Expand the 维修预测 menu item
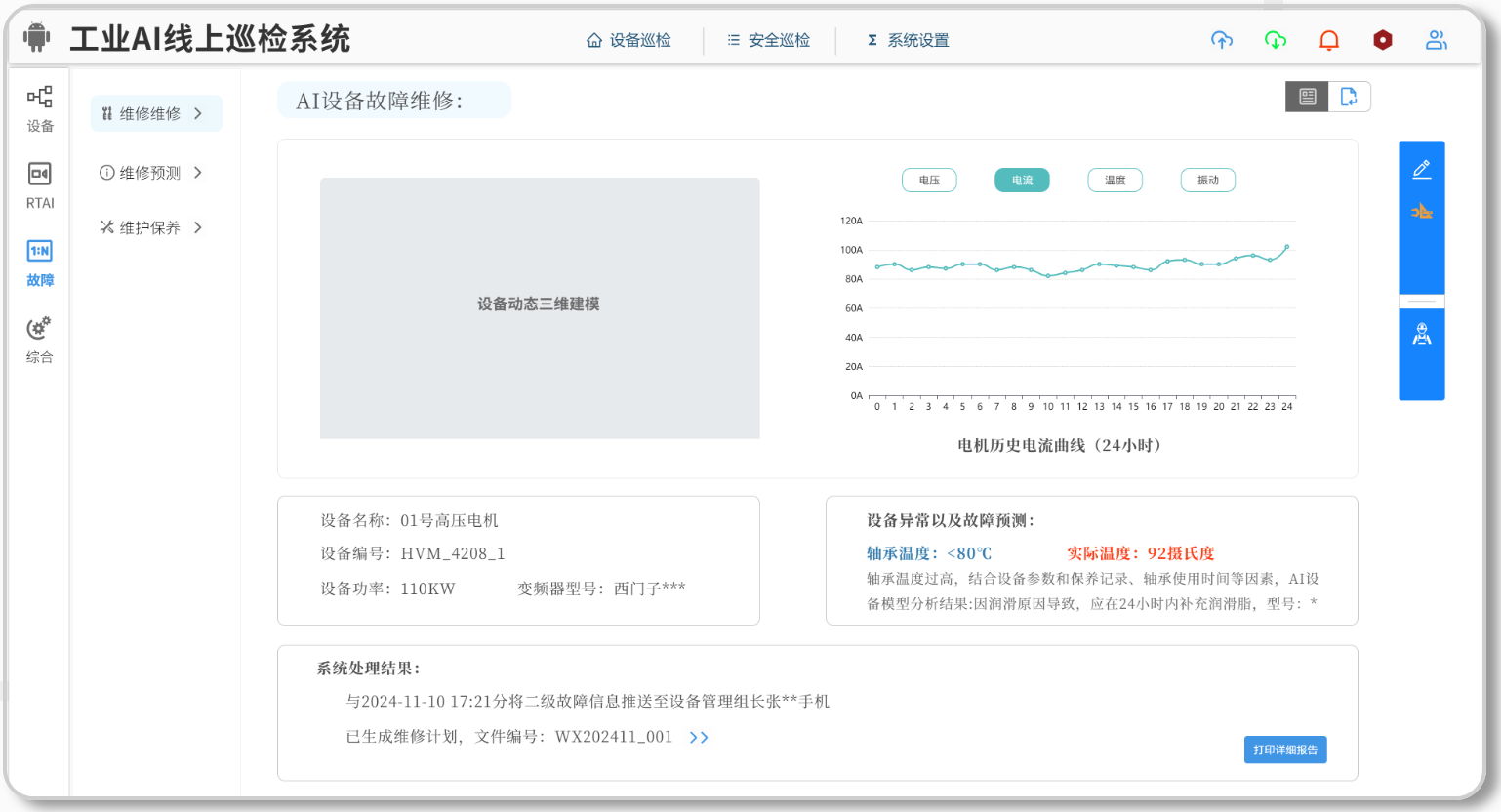1501x812 pixels. coord(152,173)
